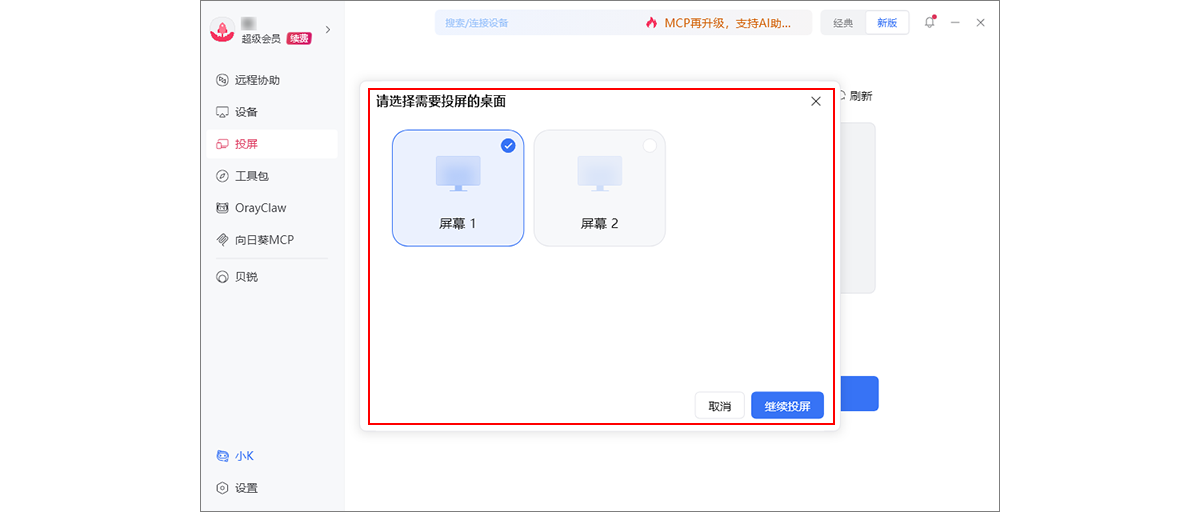Click the 向日葵MCP diamond icon
This screenshot has height=512, width=1200.
coord(223,240)
